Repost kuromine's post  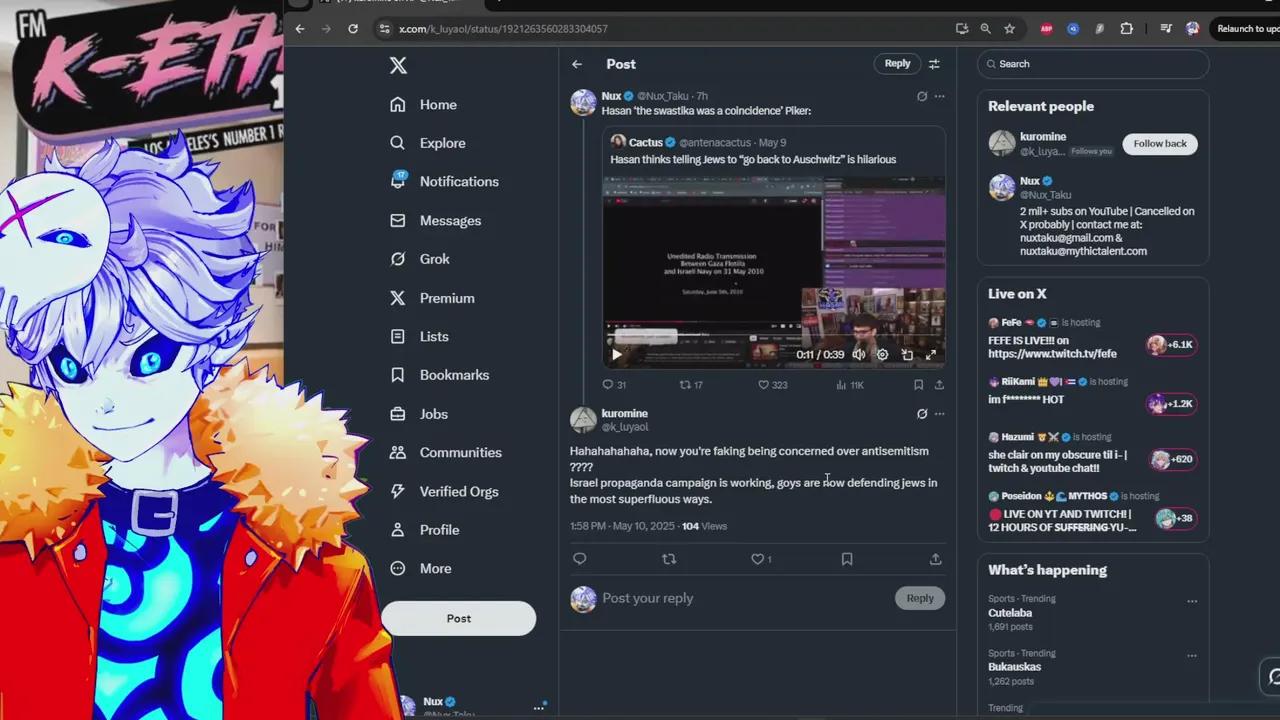tap(669, 559)
